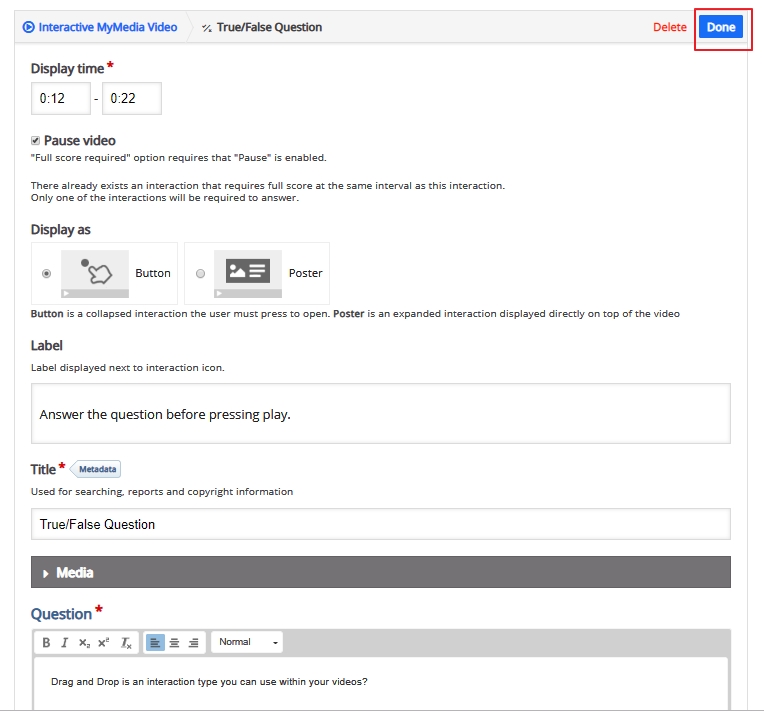Click the Metadata tag beside Title
Viewport: 764px width, 714px height.
point(96,469)
